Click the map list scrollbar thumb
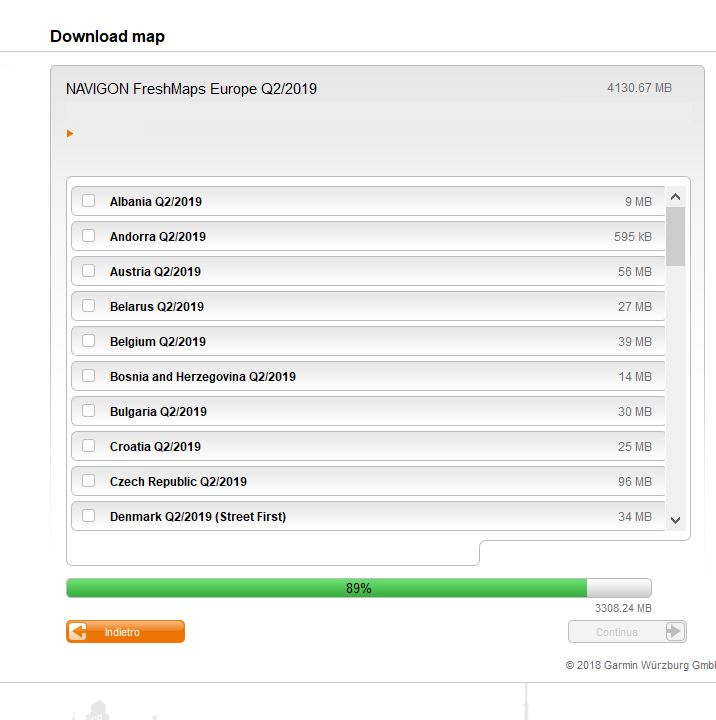The image size is (716, 720). tap(675, 236)
